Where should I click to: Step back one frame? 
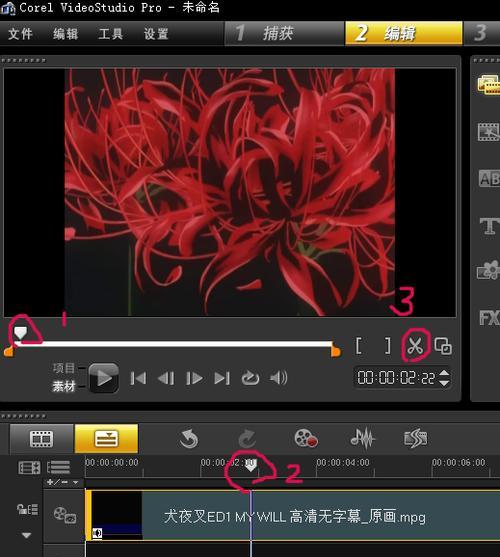pos(166,378)
